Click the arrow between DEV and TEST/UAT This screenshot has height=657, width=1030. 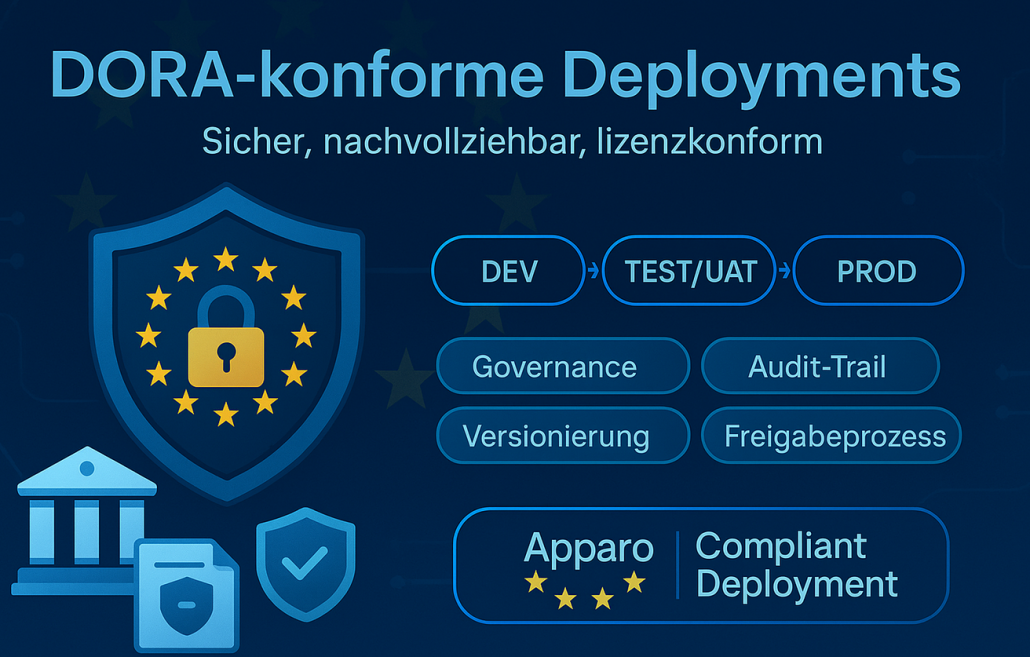(593, 271)
